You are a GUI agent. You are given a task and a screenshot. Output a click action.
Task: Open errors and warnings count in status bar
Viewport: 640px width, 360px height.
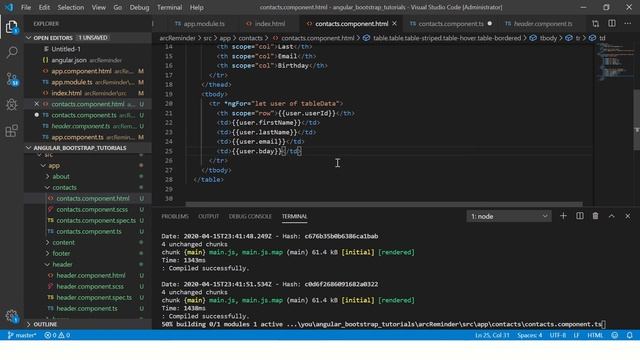pos(57,335)
